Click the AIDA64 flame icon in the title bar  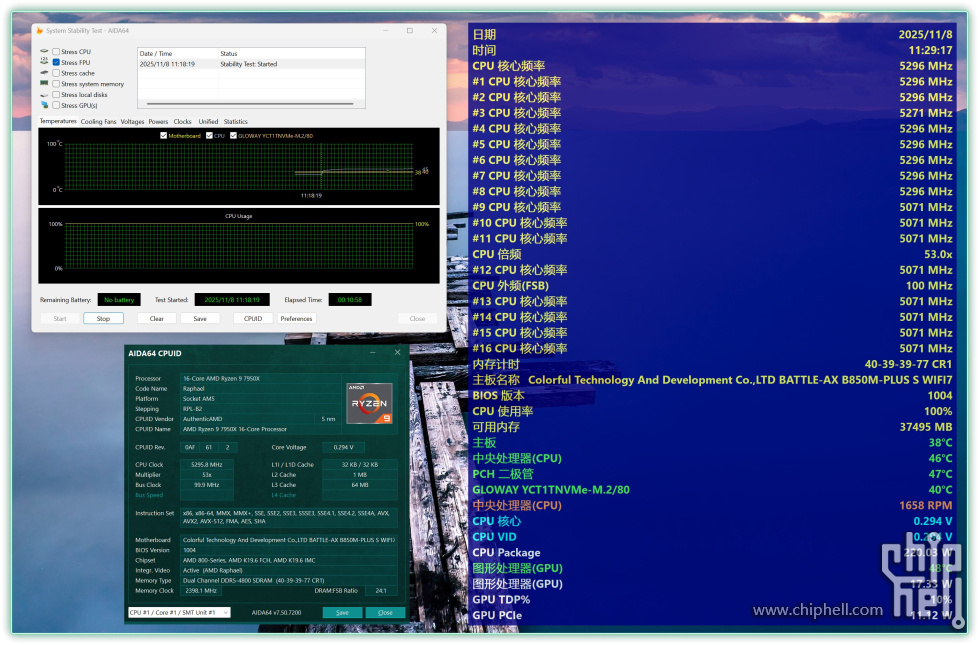coord(39,29)
